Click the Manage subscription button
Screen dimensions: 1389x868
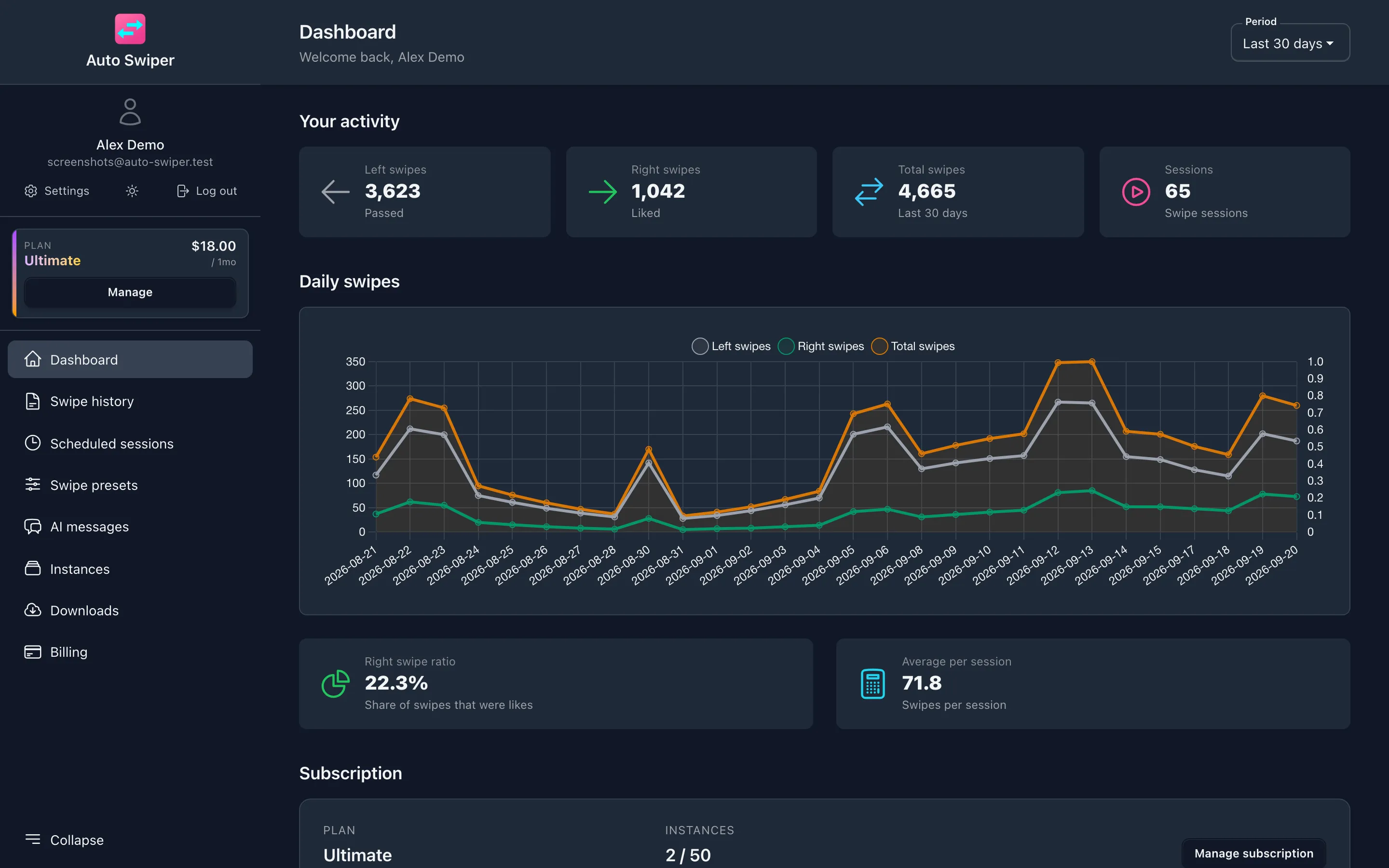[x=1253, y=853]
